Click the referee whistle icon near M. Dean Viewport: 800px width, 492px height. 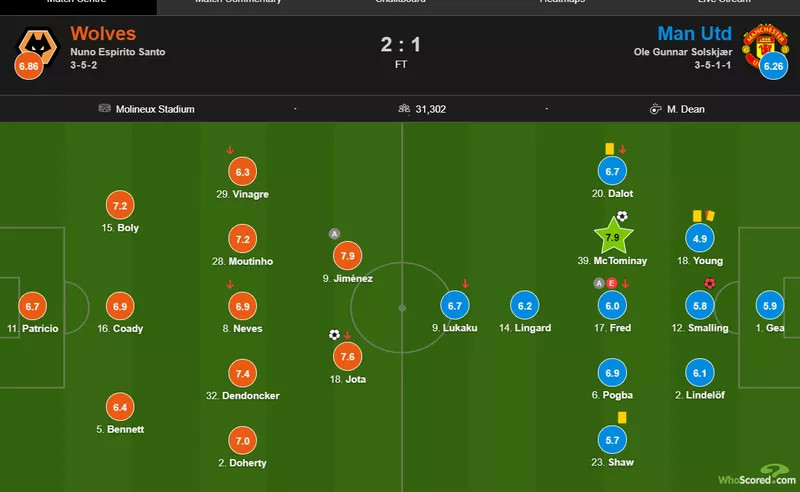(x=655, y=109)
